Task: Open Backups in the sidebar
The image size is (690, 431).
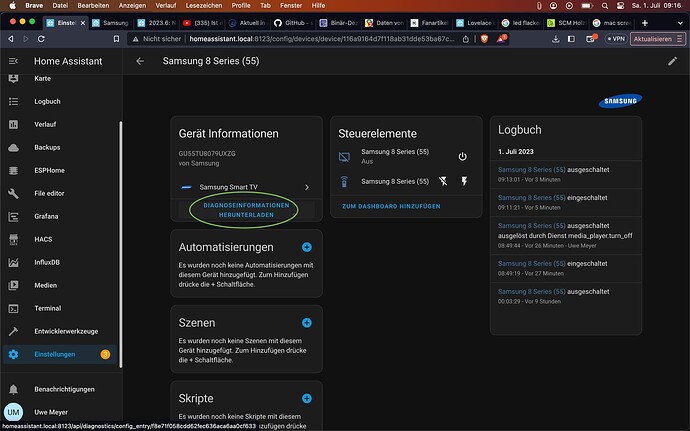Action: click(59, 147)
